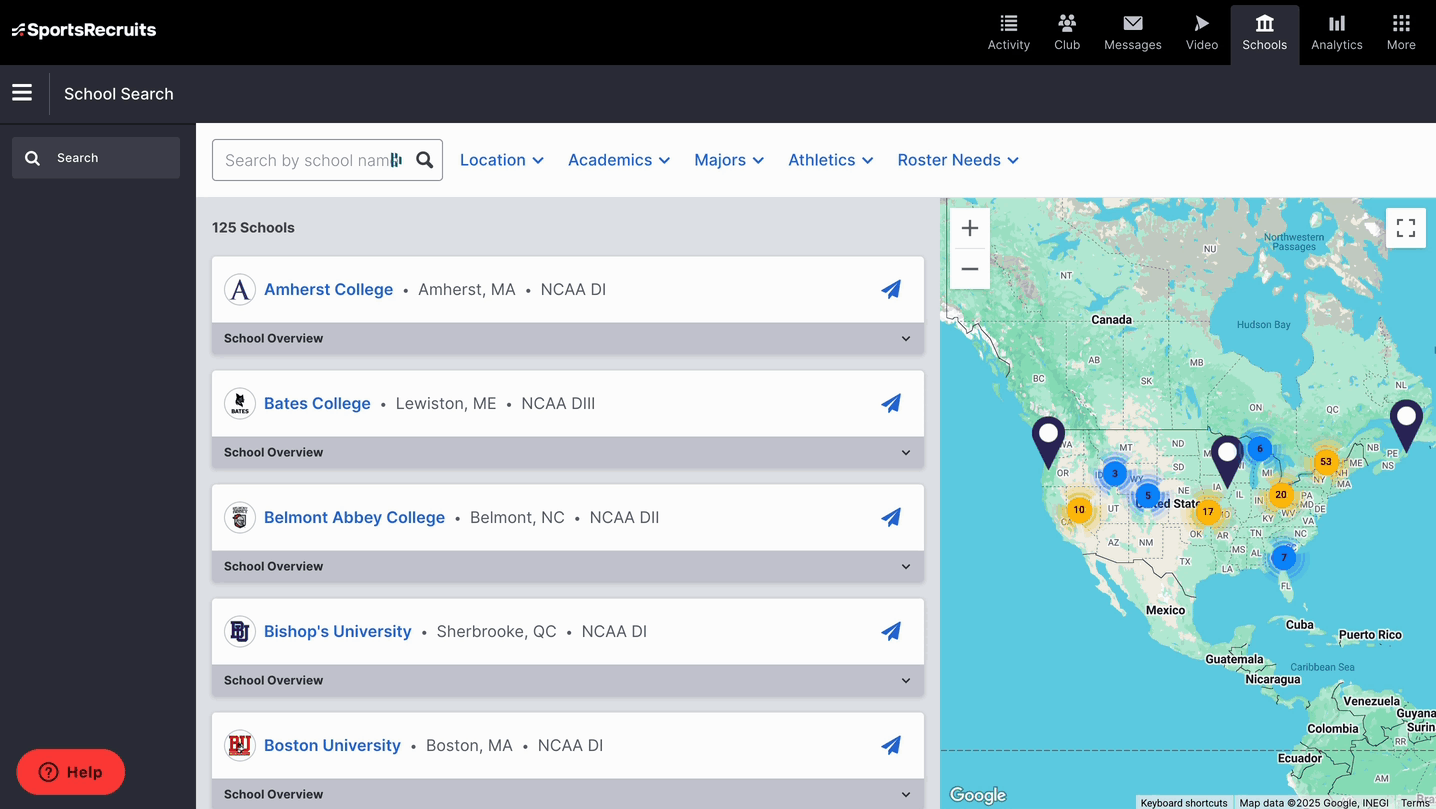Click the map cluster labeled 10

[x=1079, y=510]
